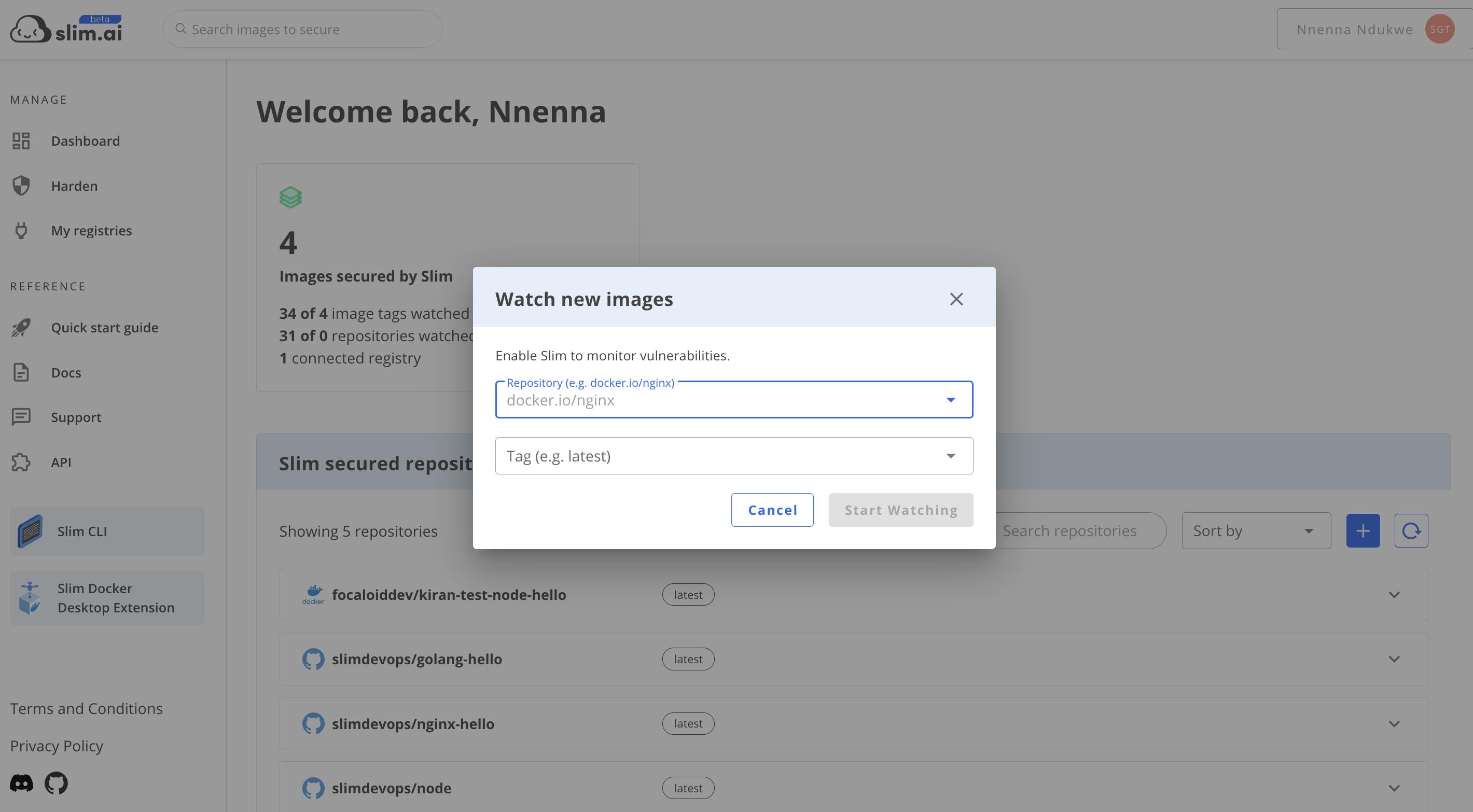Click the search magnifier icon
The image size is (1473, 812).
pos(180,29)
